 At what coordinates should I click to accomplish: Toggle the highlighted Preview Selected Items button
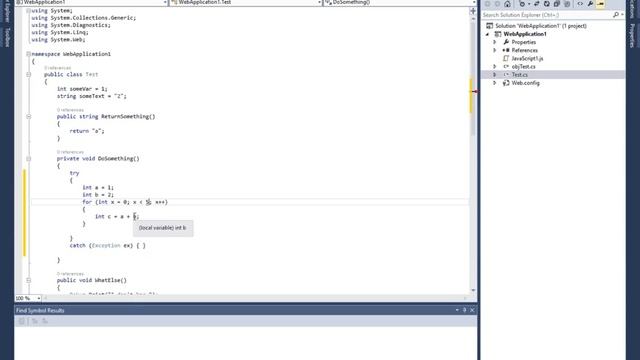600,4
